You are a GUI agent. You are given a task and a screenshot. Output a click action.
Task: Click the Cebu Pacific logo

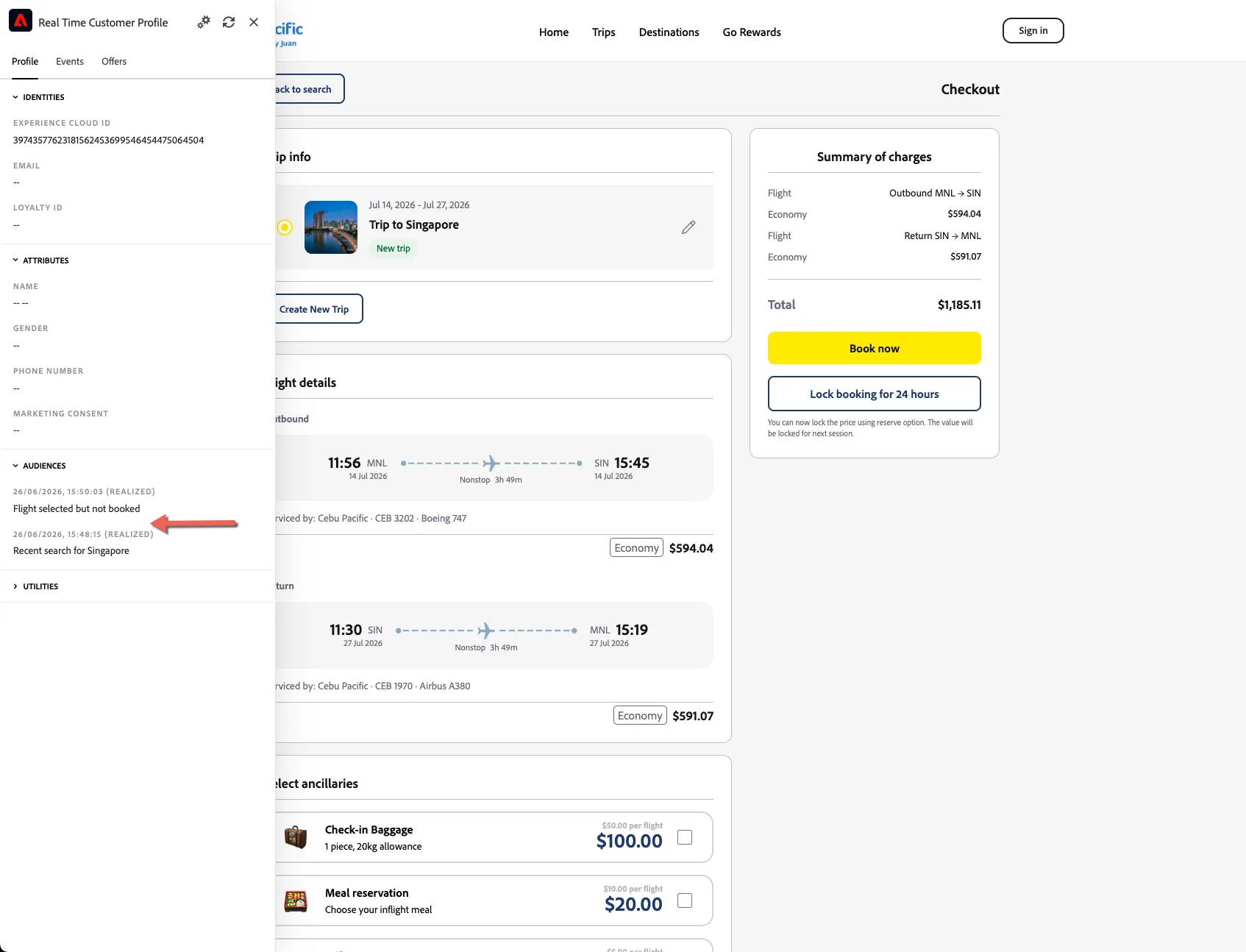click(288, 33)
